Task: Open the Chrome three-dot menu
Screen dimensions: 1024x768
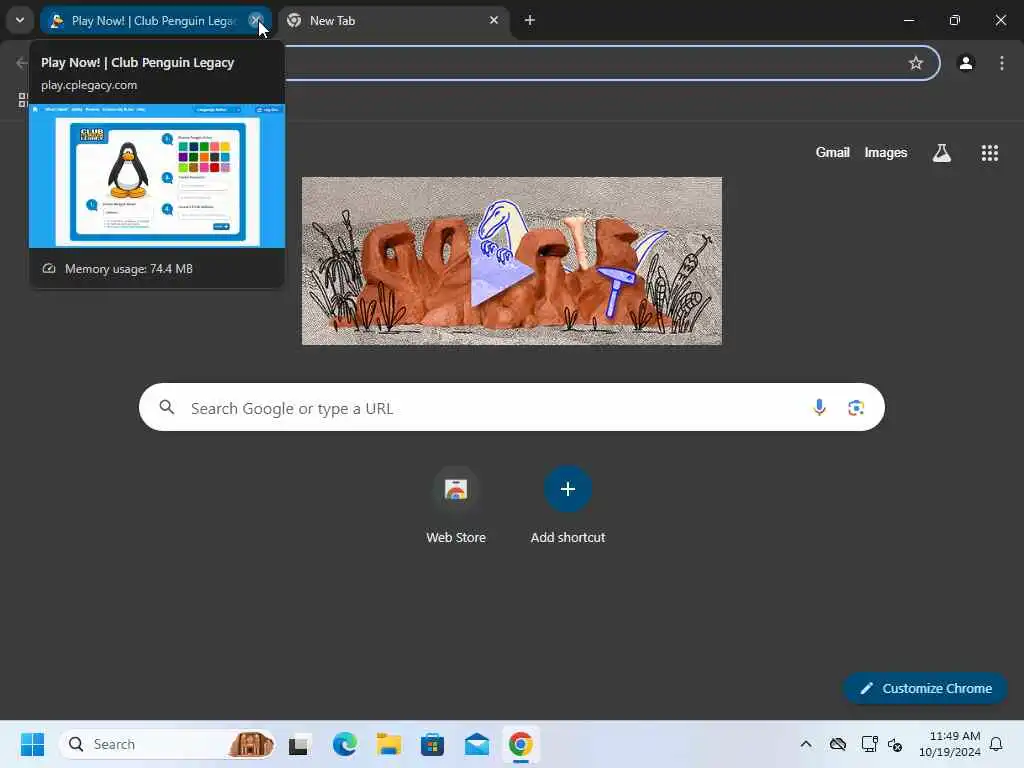Action: tap(1002, 63)
